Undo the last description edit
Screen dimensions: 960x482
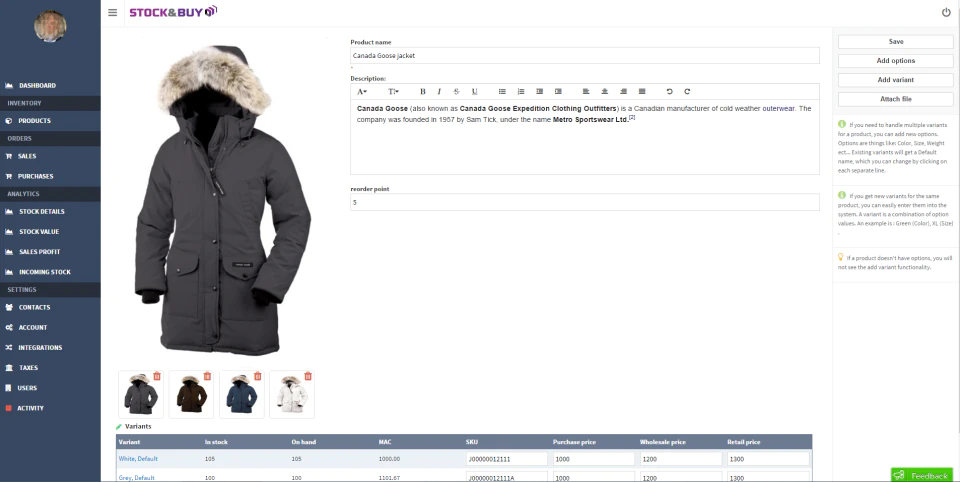tap(669, 91)
